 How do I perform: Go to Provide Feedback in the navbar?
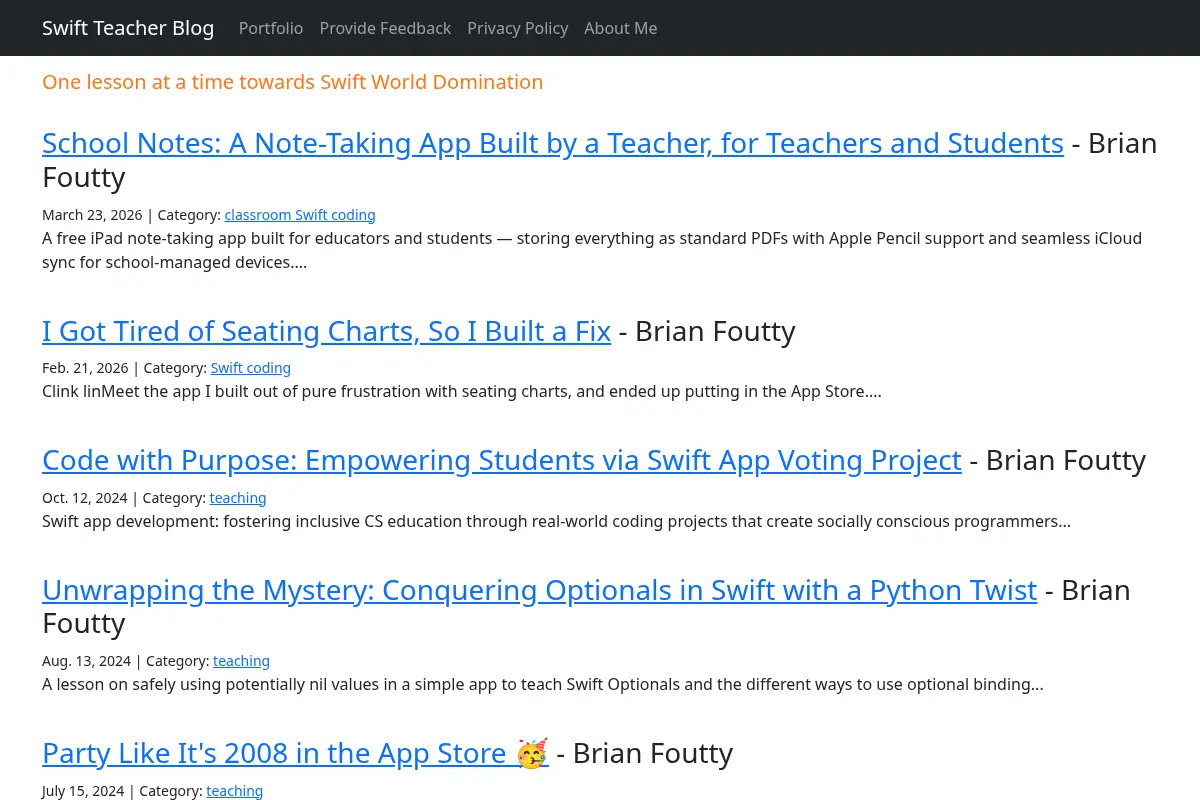(x=385, y=28)
